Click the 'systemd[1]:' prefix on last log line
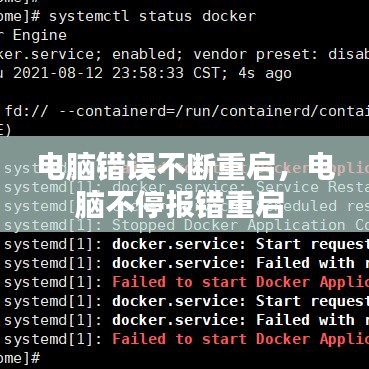This screenshot has width=369, height=369. [53, 339]
